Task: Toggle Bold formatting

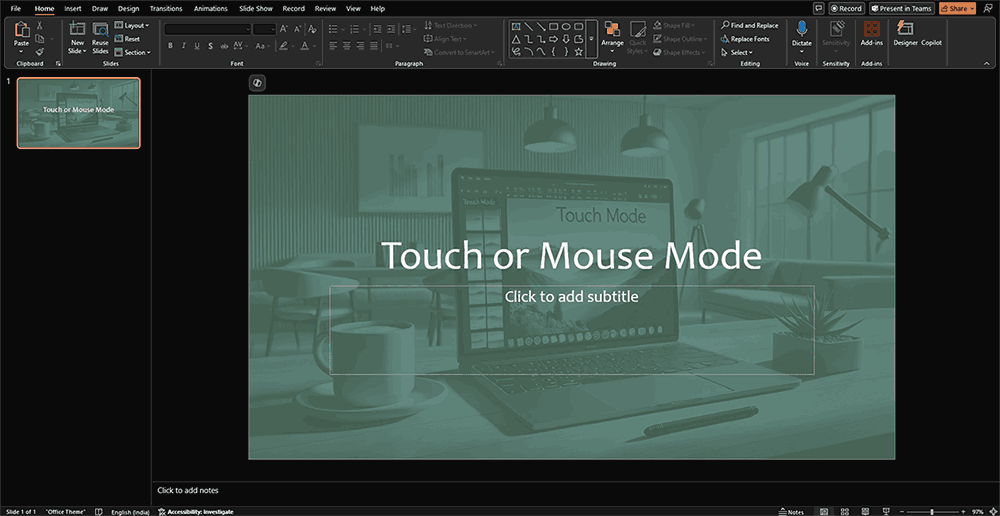Action: 170,46
